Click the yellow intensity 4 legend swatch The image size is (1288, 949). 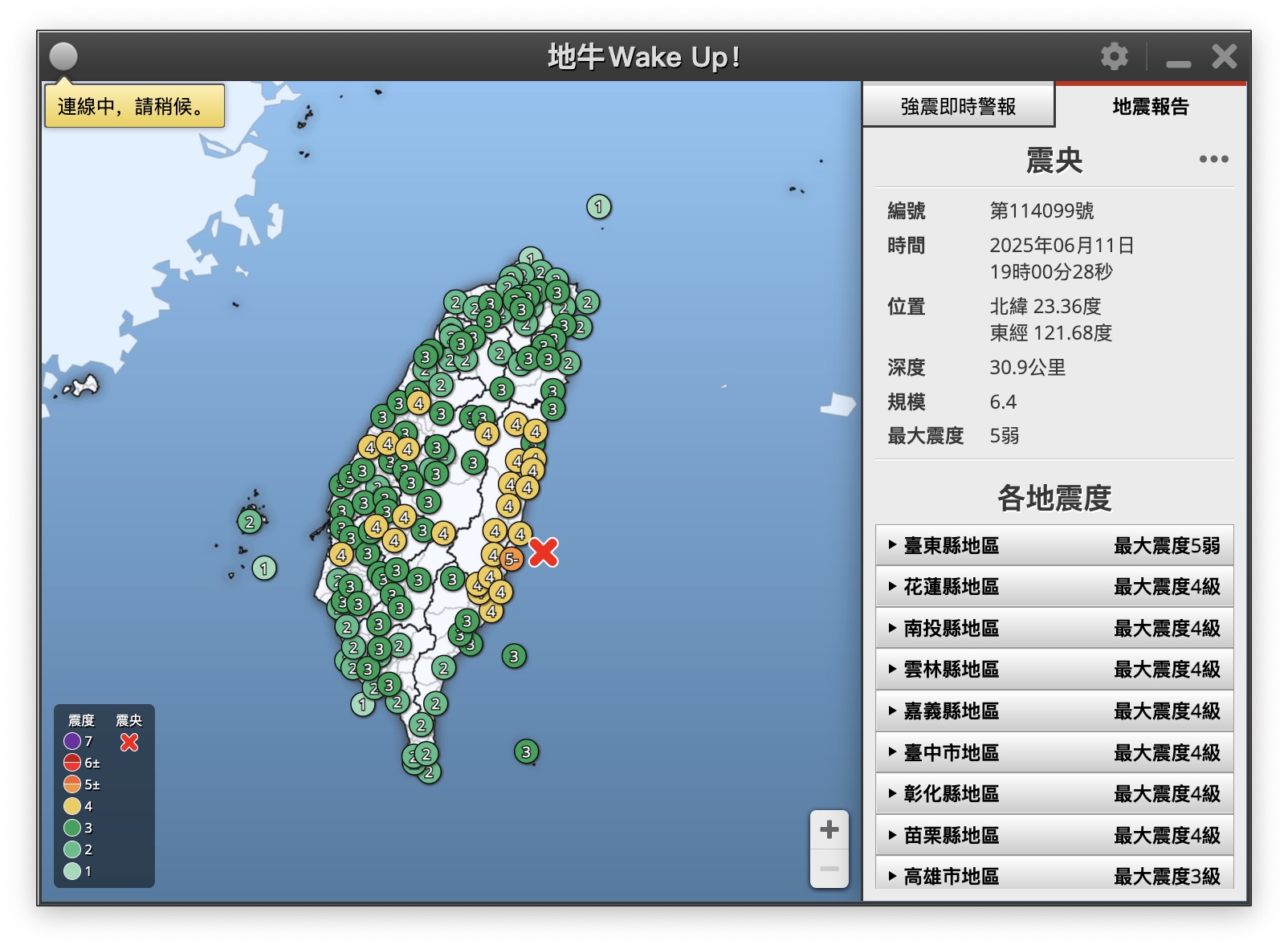point(72,805)
